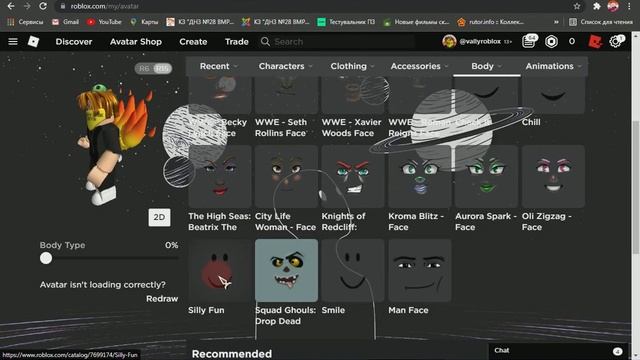Open Create in the top navigation
Viewport: 640px width, 360px height.
click(x=193, y=42)
